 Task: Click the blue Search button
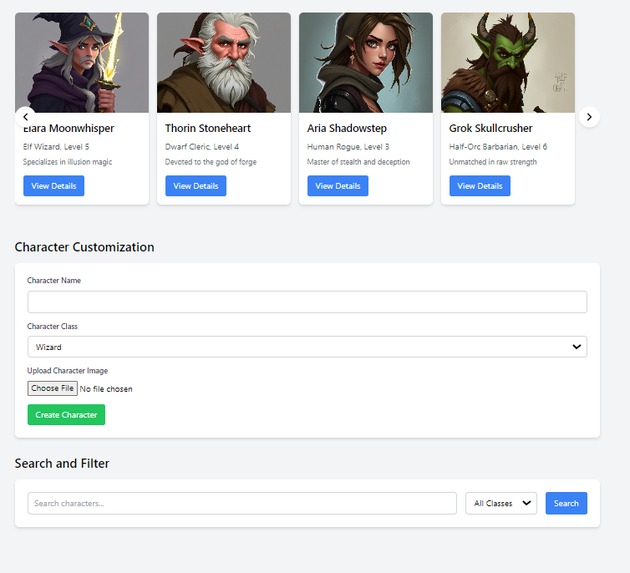[566, 503]
